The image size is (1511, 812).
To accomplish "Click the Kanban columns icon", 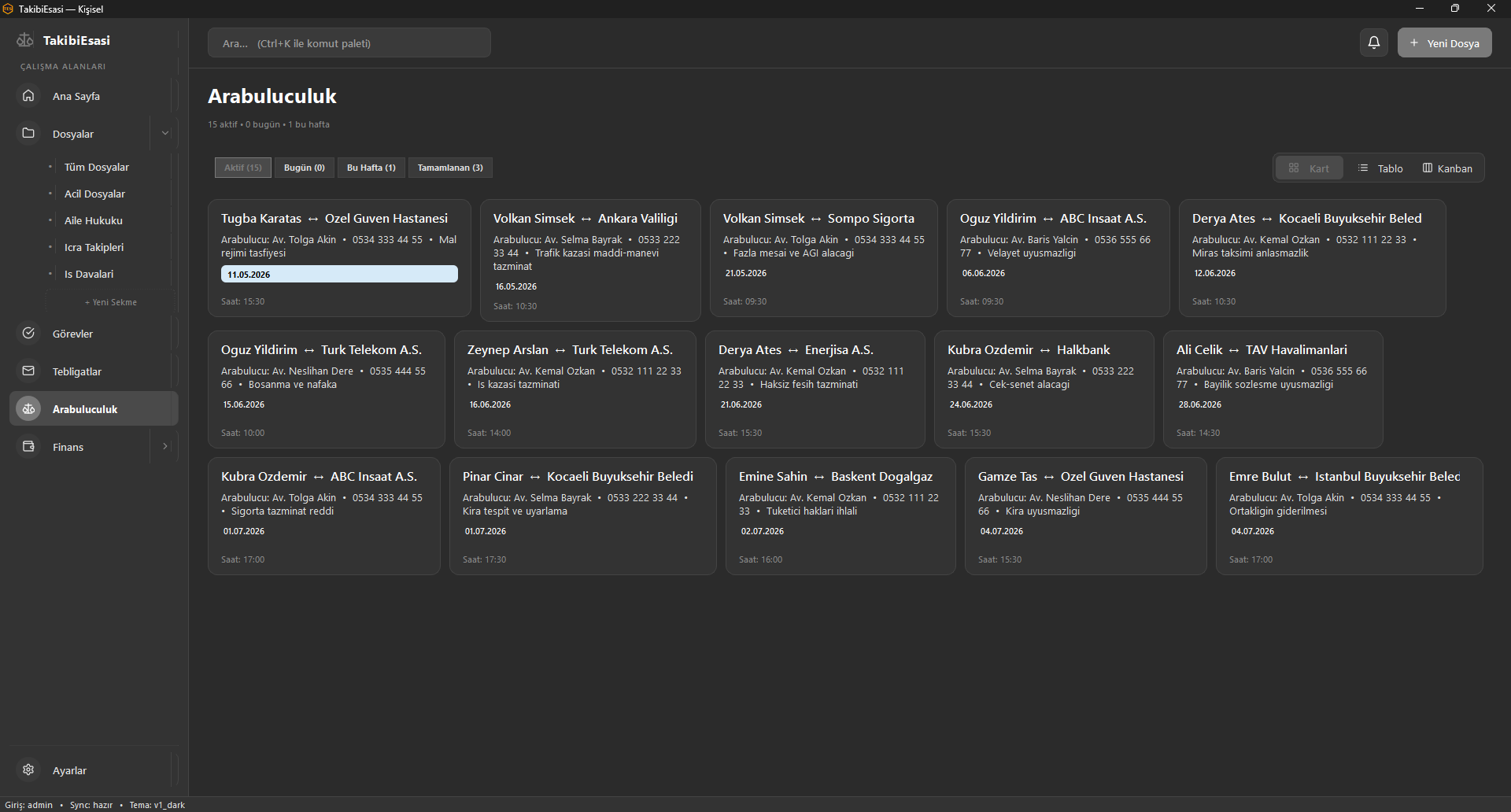I will [1428, 168].
